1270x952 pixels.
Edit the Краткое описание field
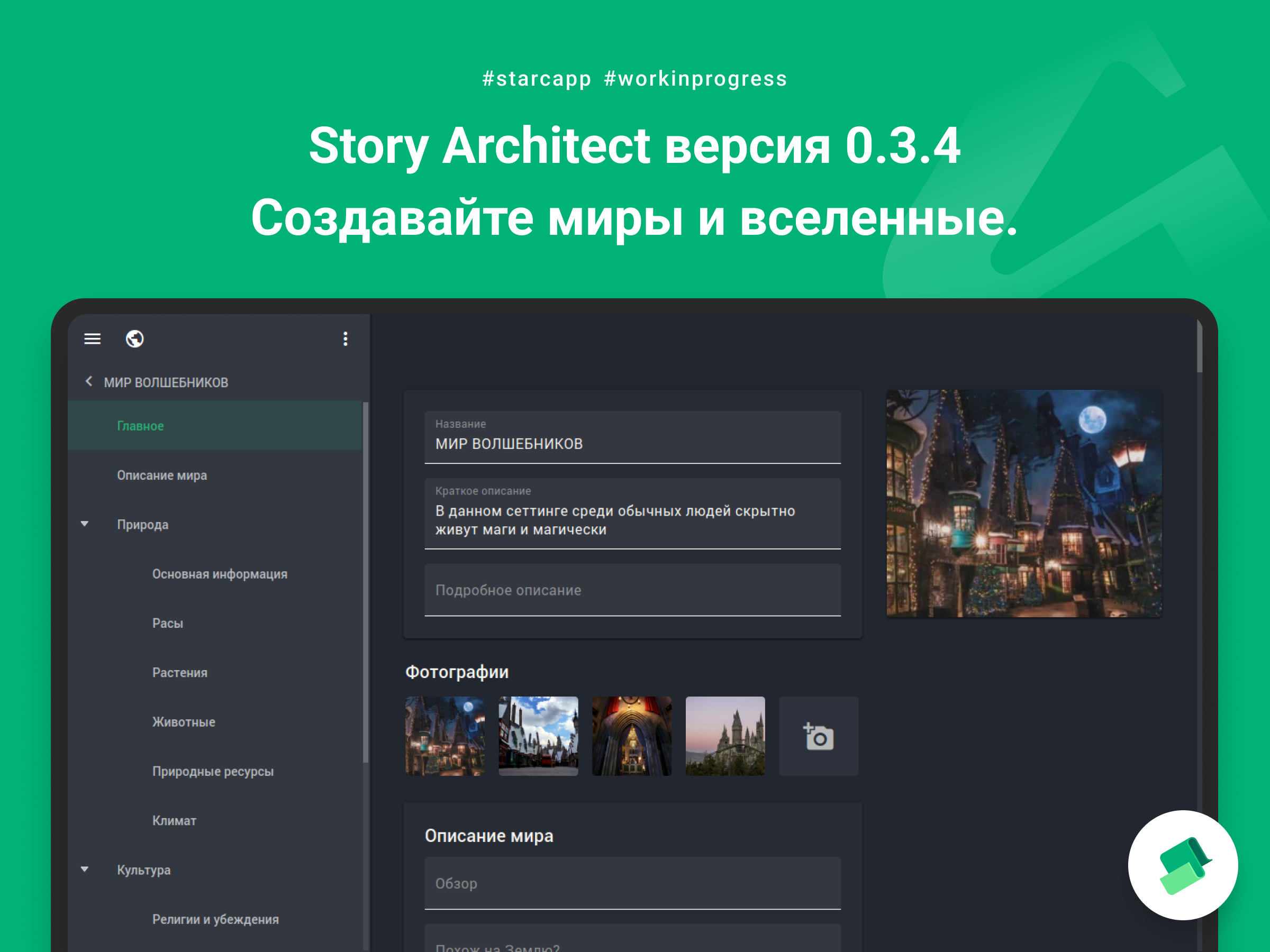(x=633, y=514)
